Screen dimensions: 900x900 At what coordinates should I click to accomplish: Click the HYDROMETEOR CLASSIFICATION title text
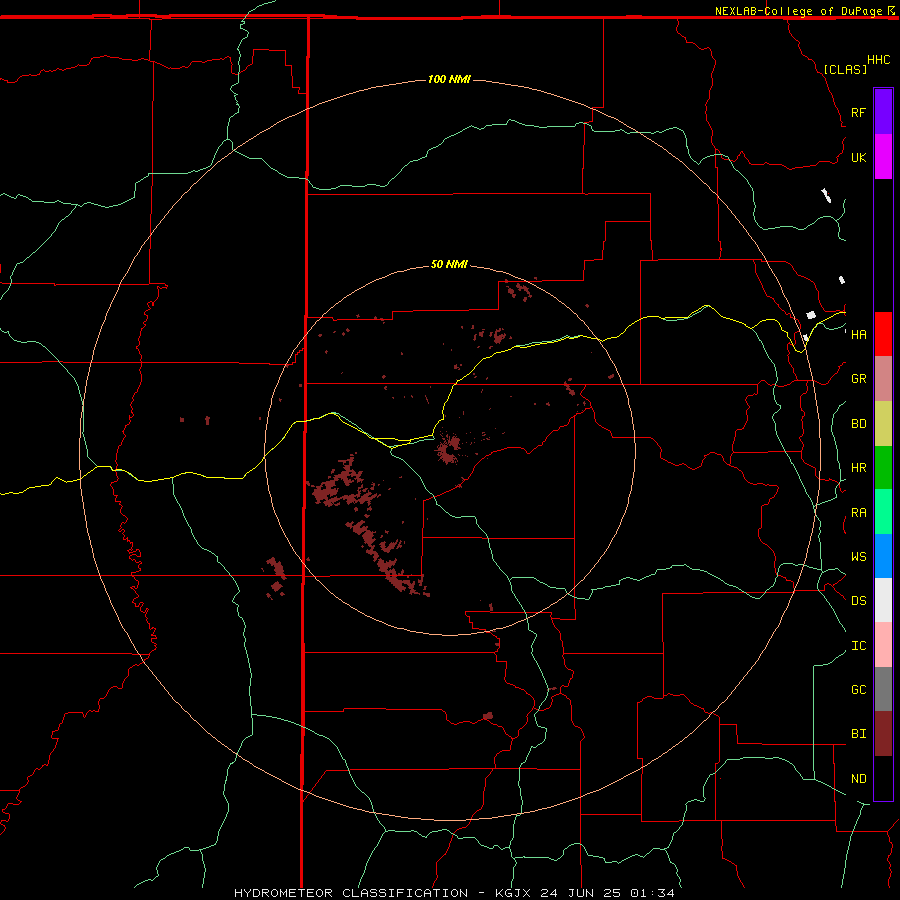pyautogui.click(x=351, y=893)
